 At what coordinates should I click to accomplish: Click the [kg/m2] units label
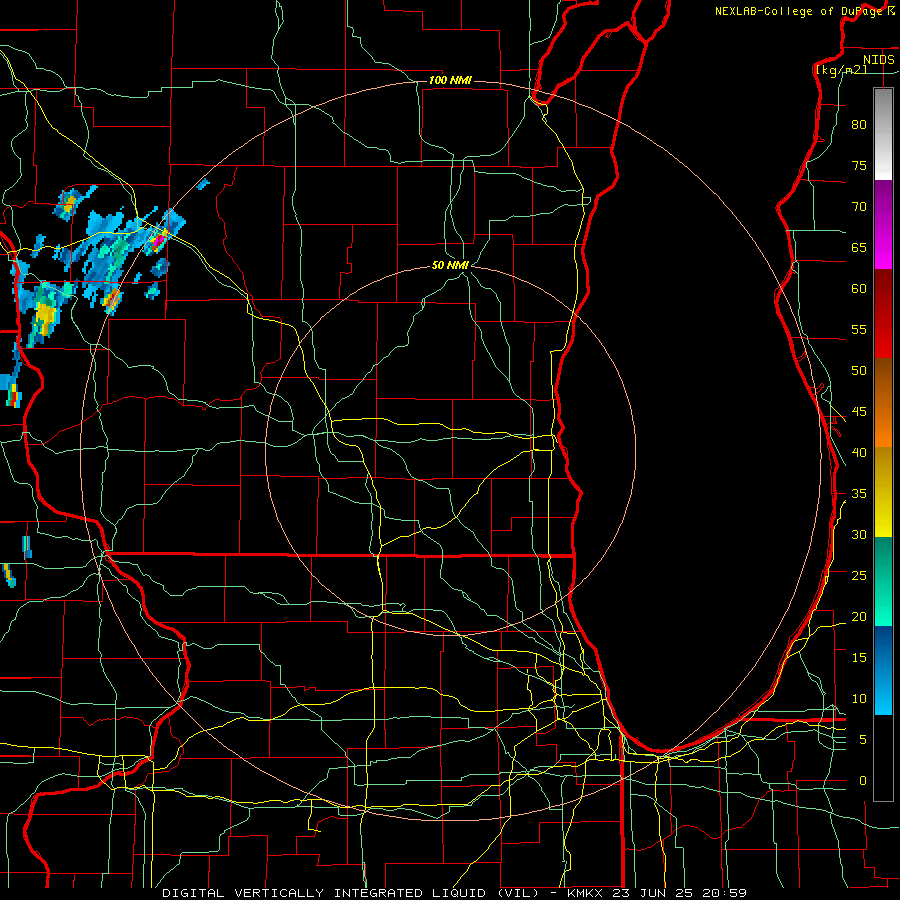click(841, 70)
